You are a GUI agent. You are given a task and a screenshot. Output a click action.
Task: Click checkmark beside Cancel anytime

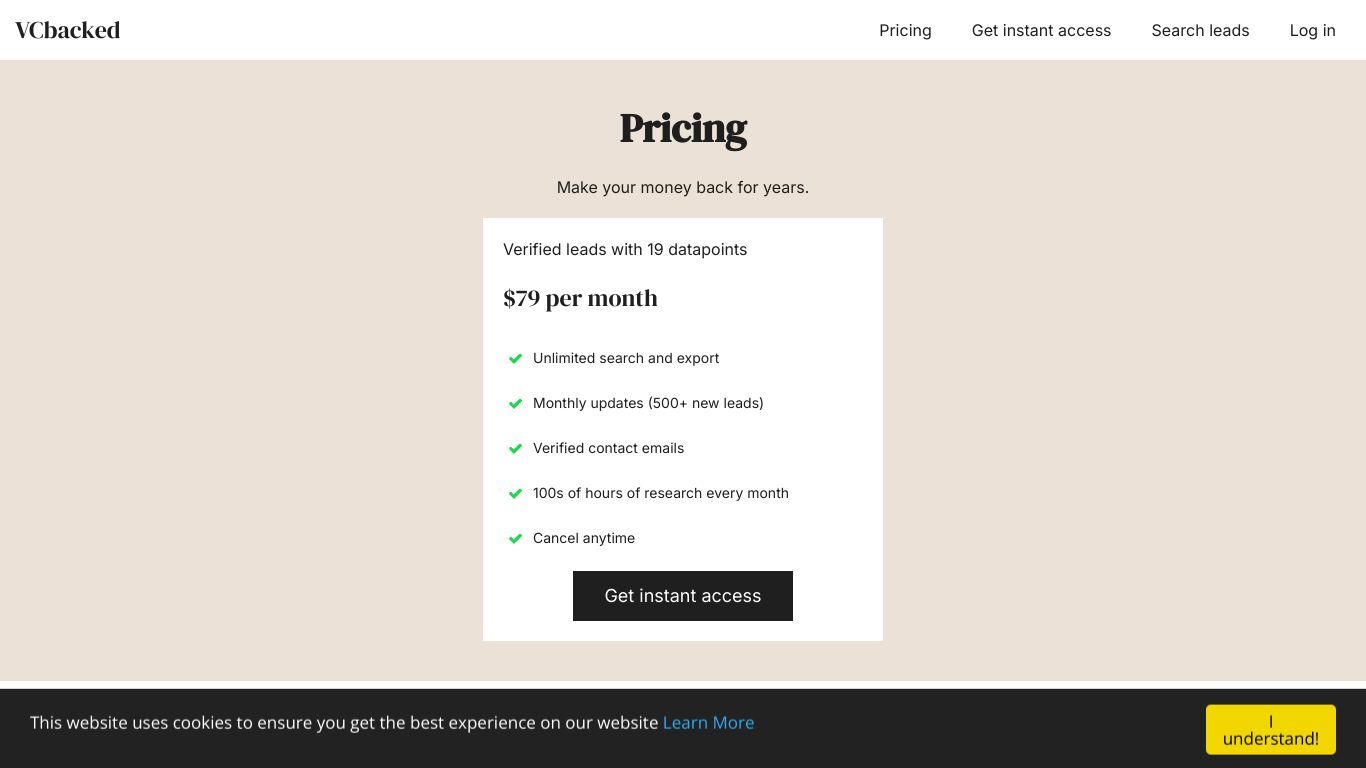tap(515, 538)
